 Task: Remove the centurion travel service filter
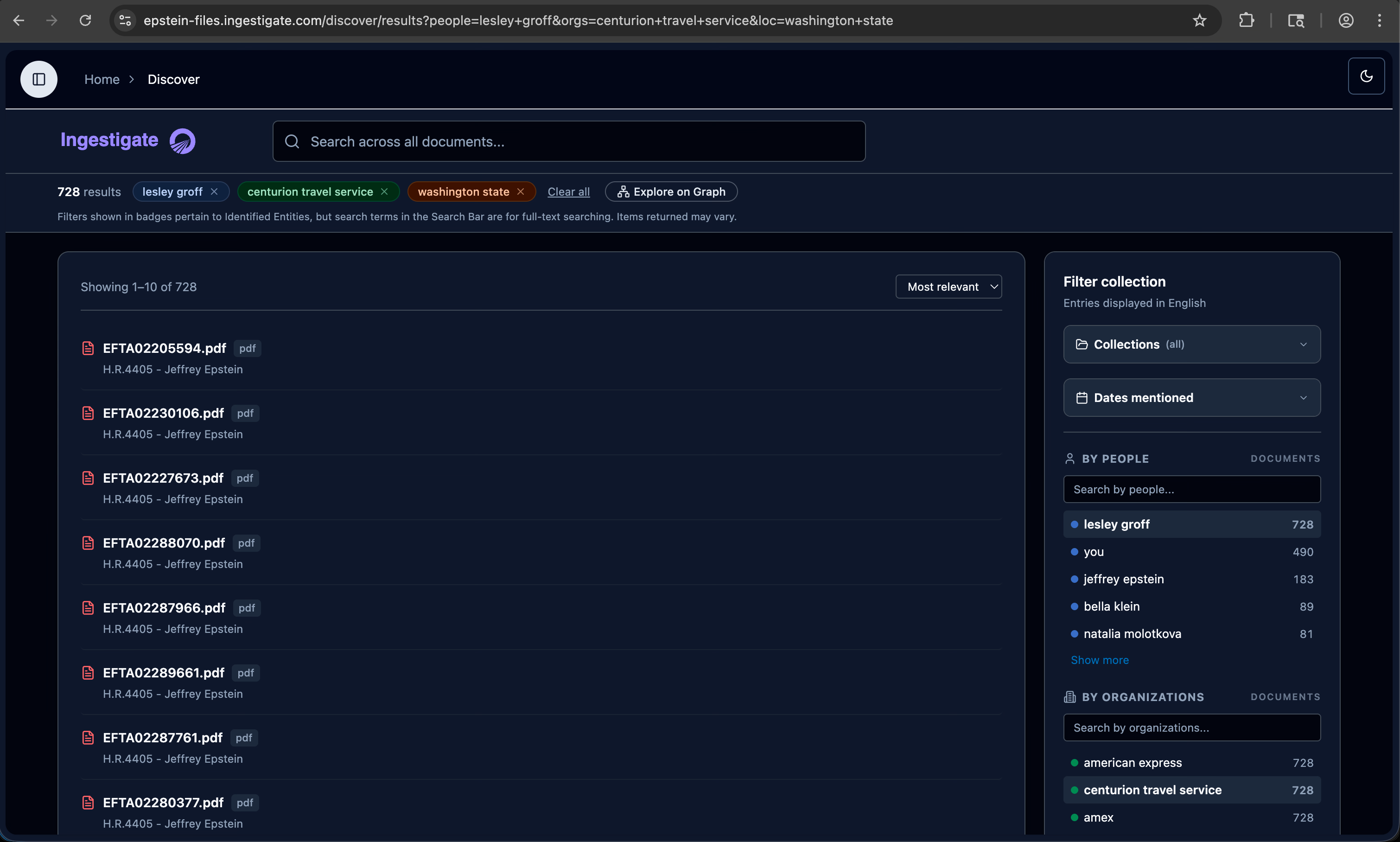coord(384,191)
